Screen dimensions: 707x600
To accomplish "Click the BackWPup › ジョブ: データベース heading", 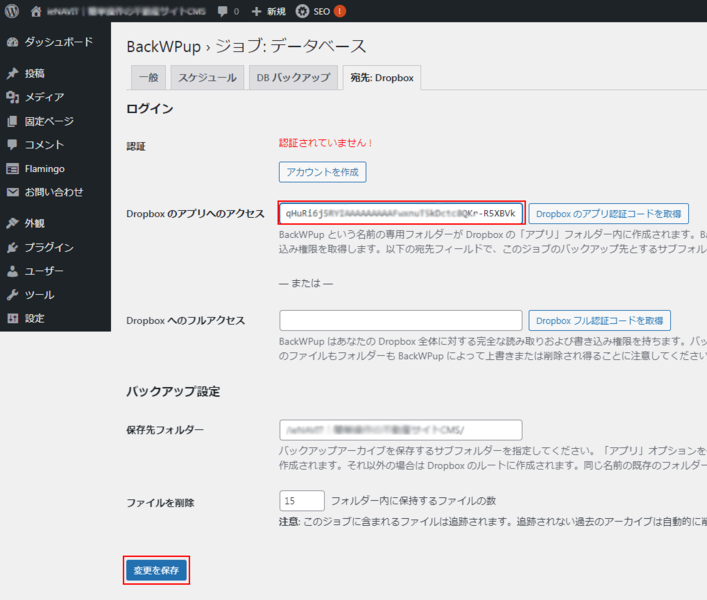I will tap(246, 46).
